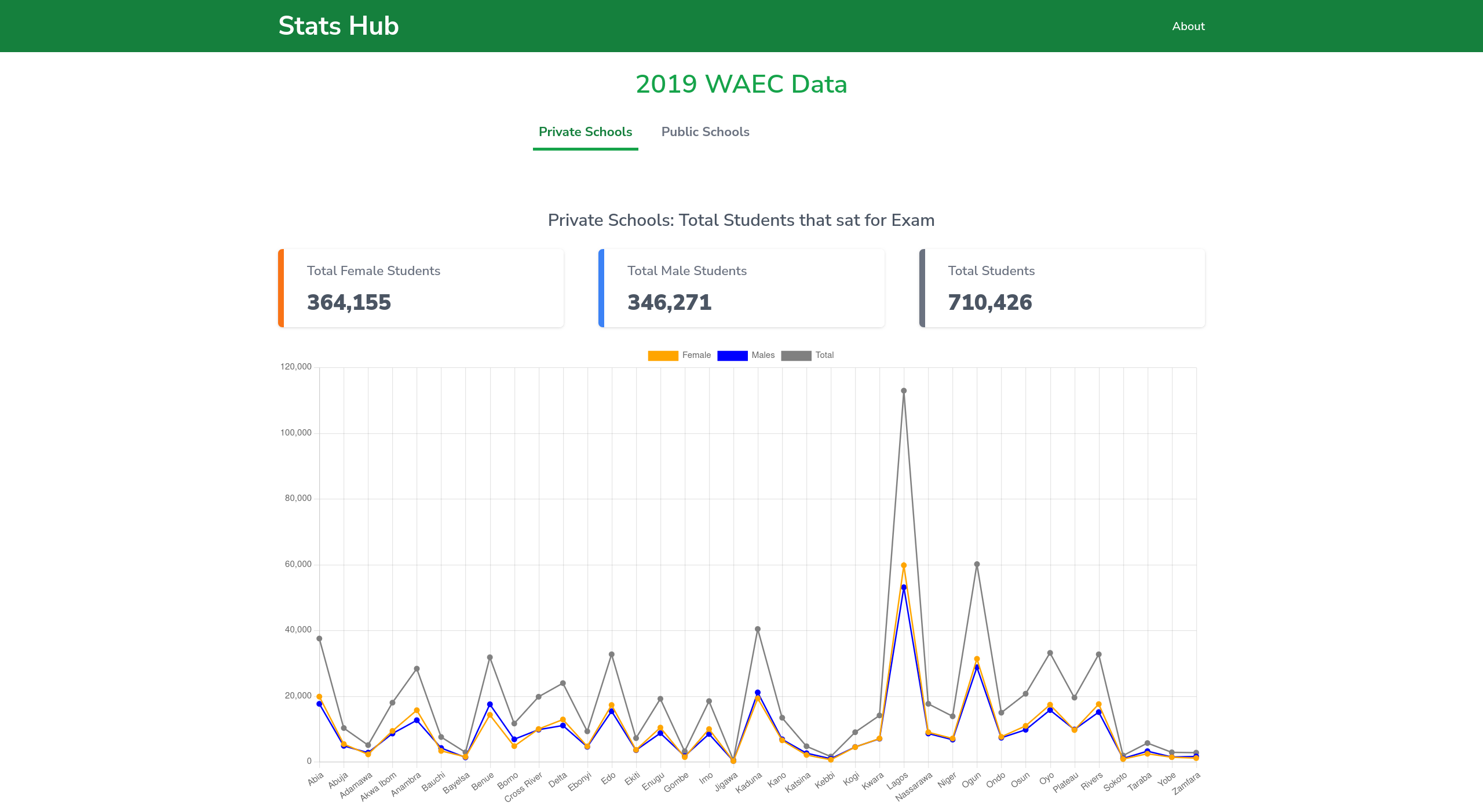The image size is (1483, 812).
Task: Select the Total Female Students card
Action: click(421, 288)
